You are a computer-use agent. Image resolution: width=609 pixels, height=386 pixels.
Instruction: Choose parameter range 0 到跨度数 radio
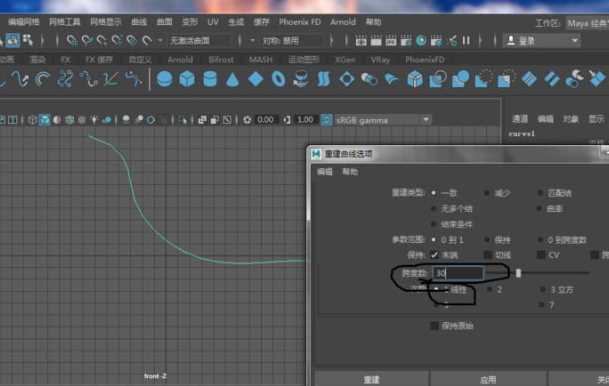click(x=540, y=240)
